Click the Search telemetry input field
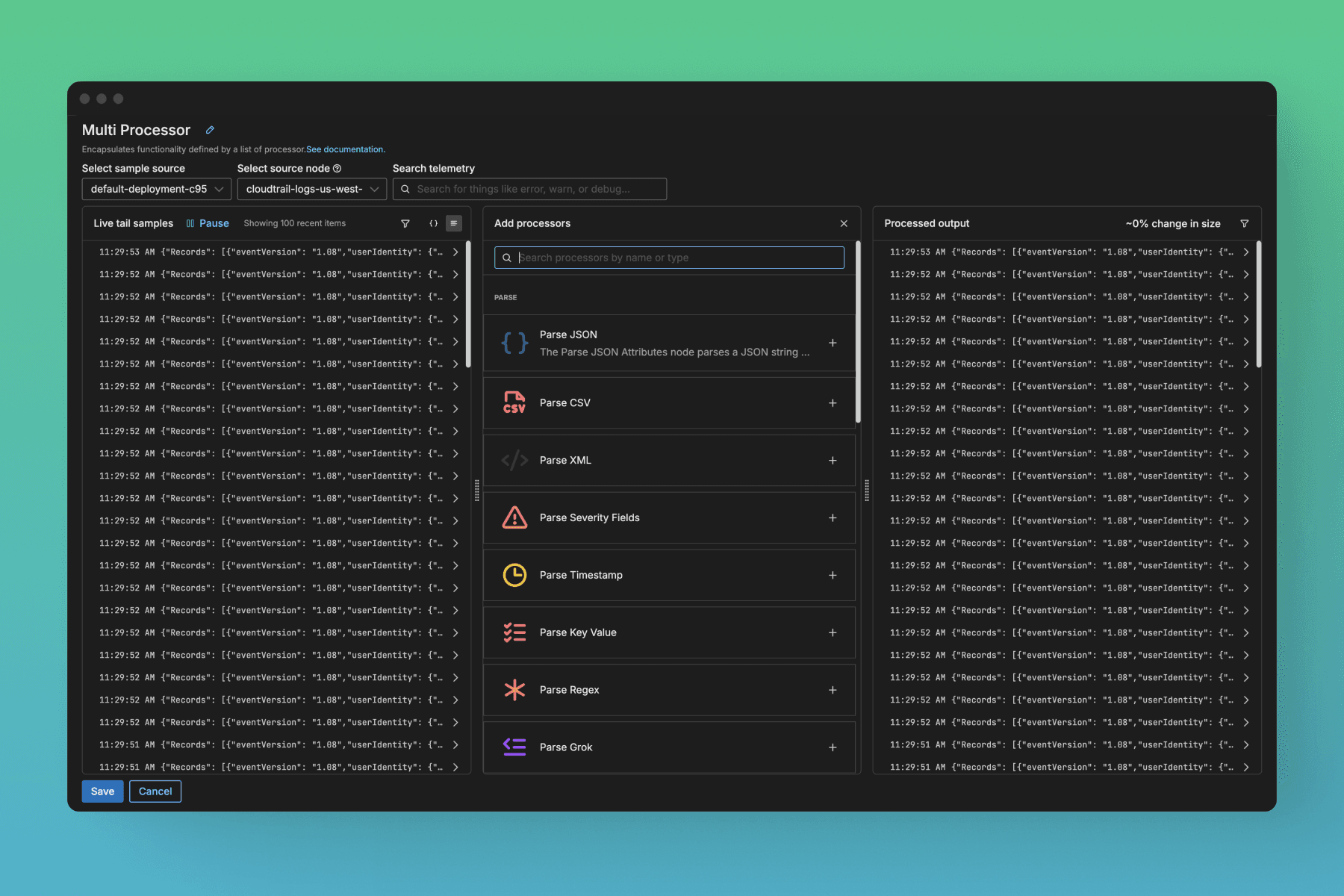Image resolution: width=1344 pixels, height=896 pixels. click(529, 189)
